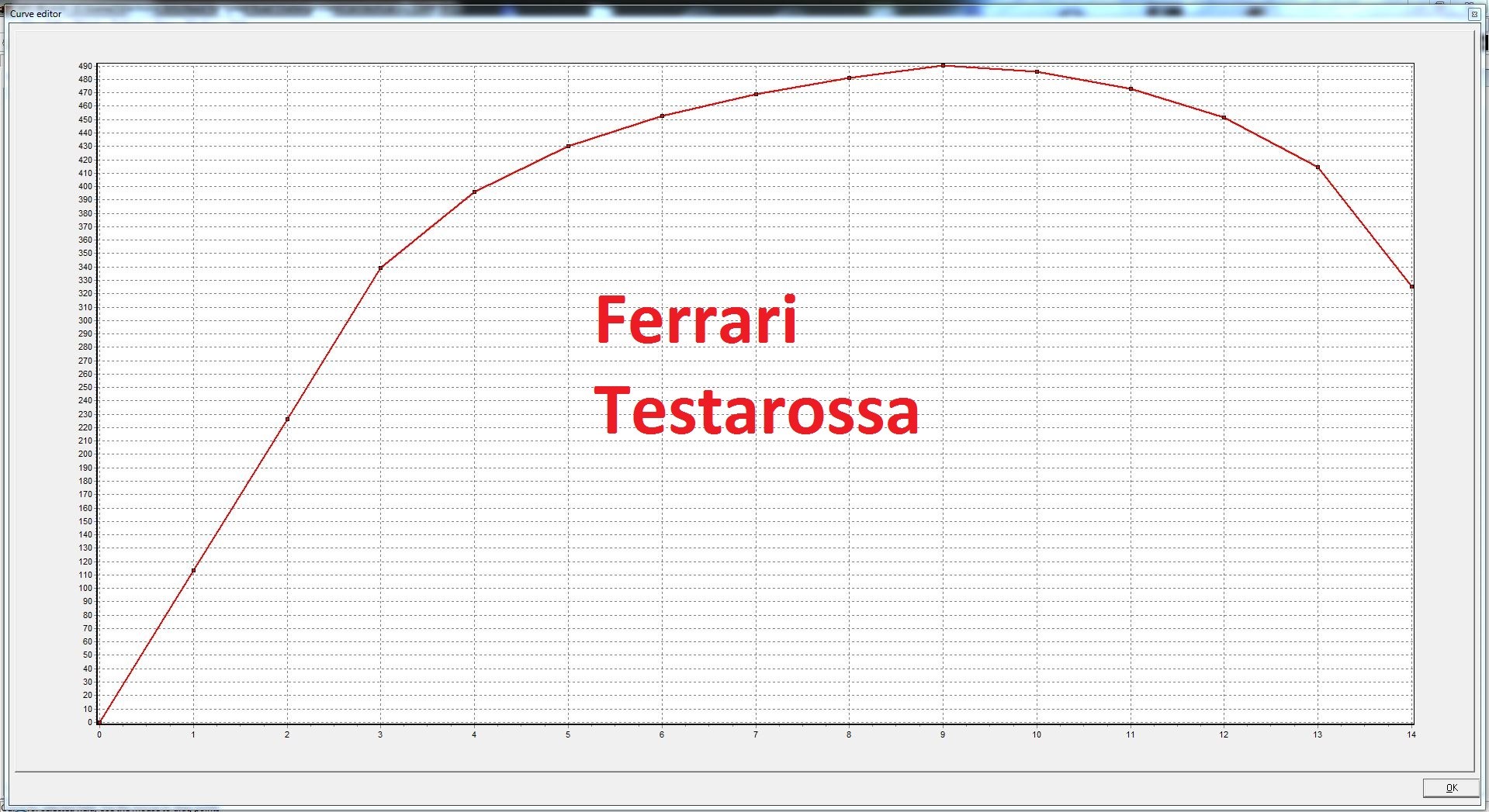Click the Curve editor title bar text
The image size is (1489, 812).
point(36,14)
